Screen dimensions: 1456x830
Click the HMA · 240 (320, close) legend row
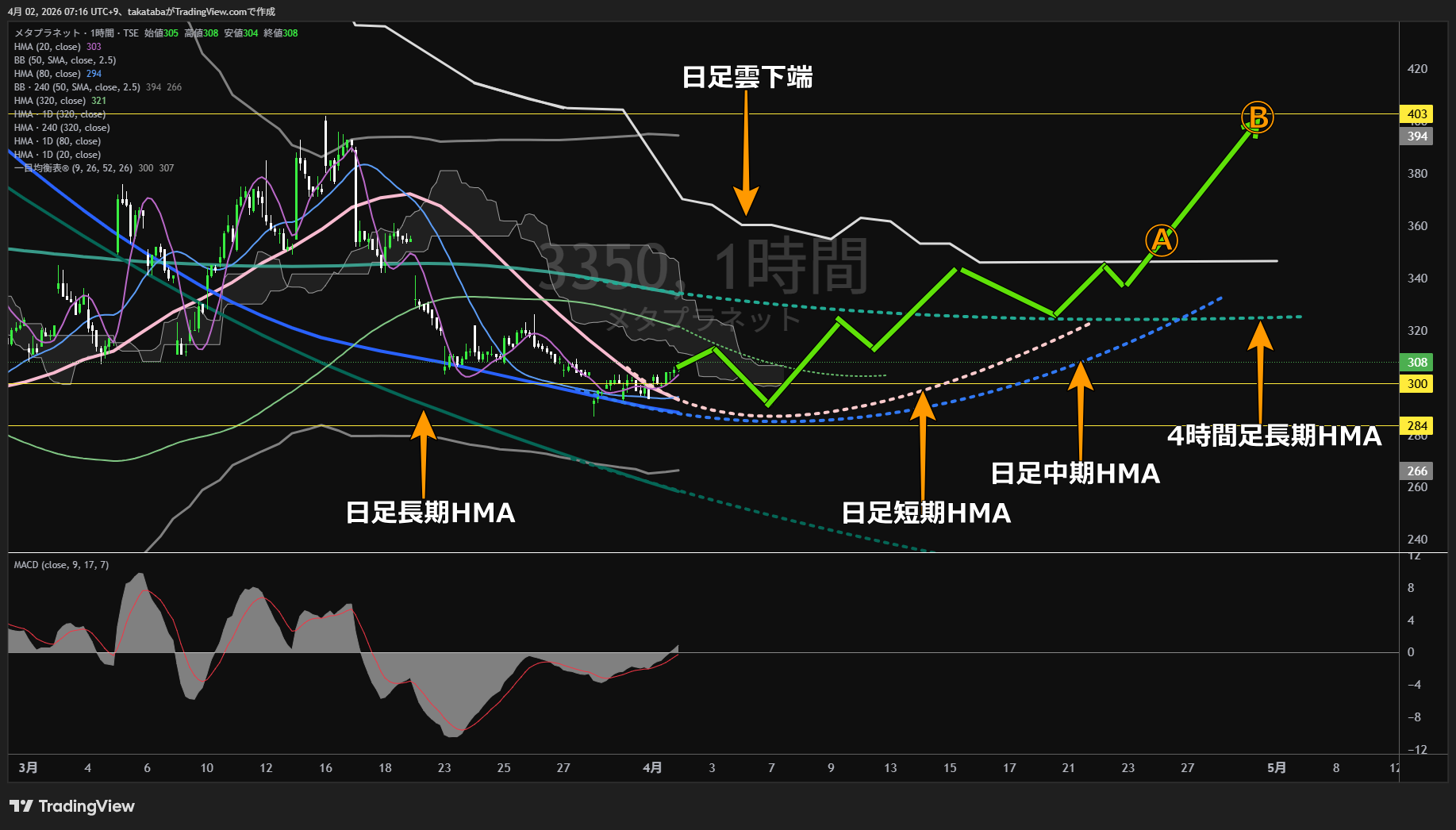coord(62,128)
